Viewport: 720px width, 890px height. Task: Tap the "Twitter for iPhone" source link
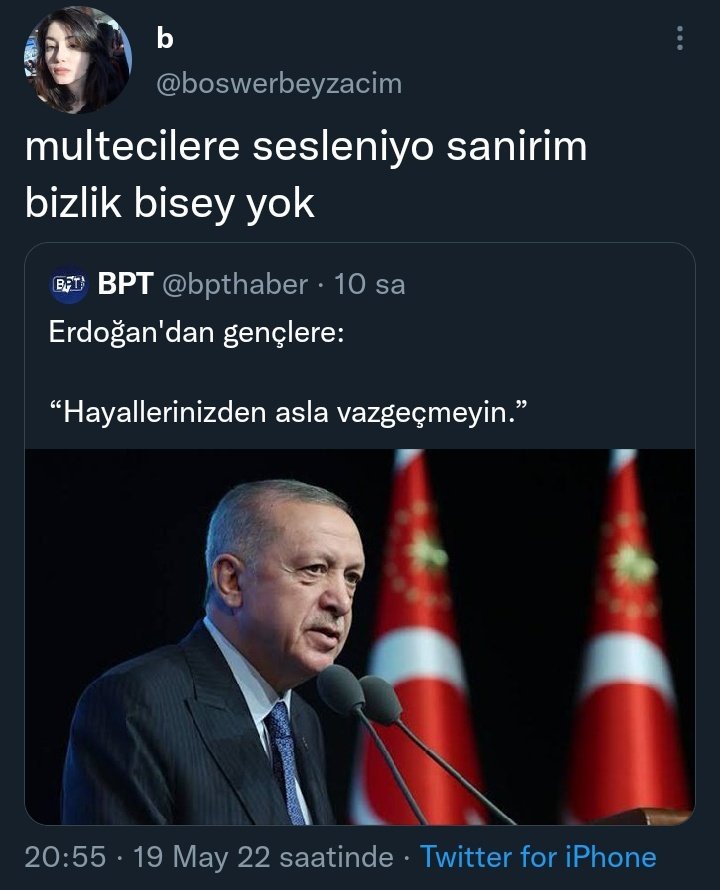[x=538, y=856]
